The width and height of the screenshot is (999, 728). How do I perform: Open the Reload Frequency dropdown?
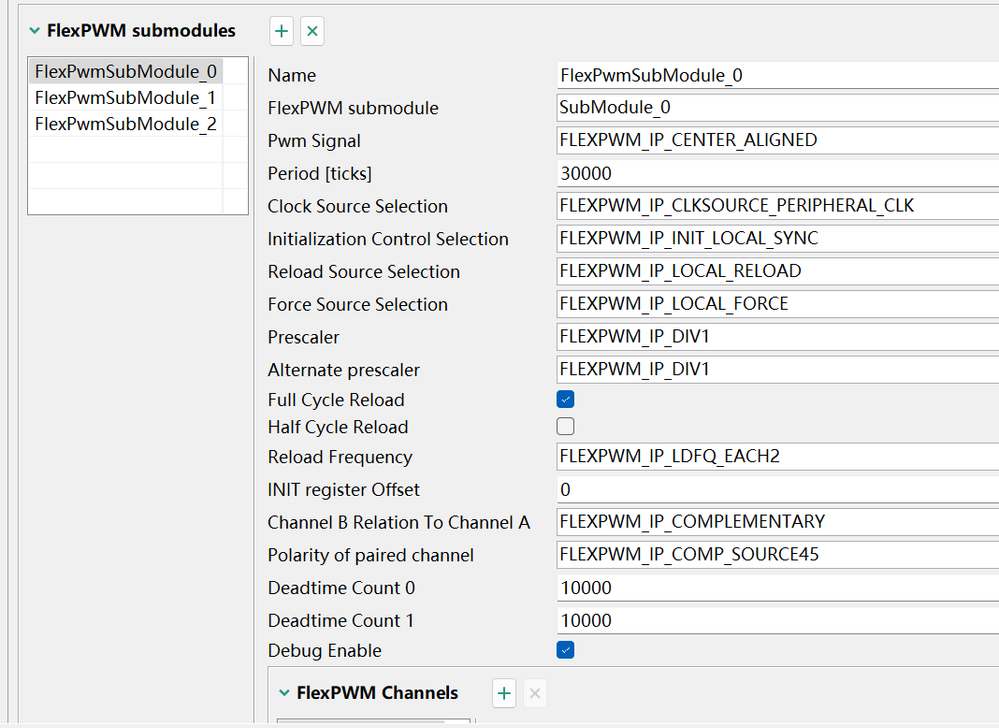[x=775, y=457]
